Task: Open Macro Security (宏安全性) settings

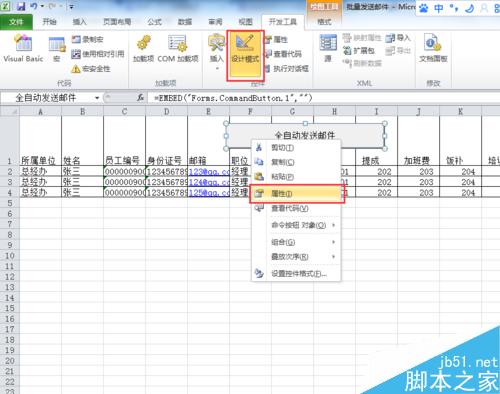Action: coord(91,69)
